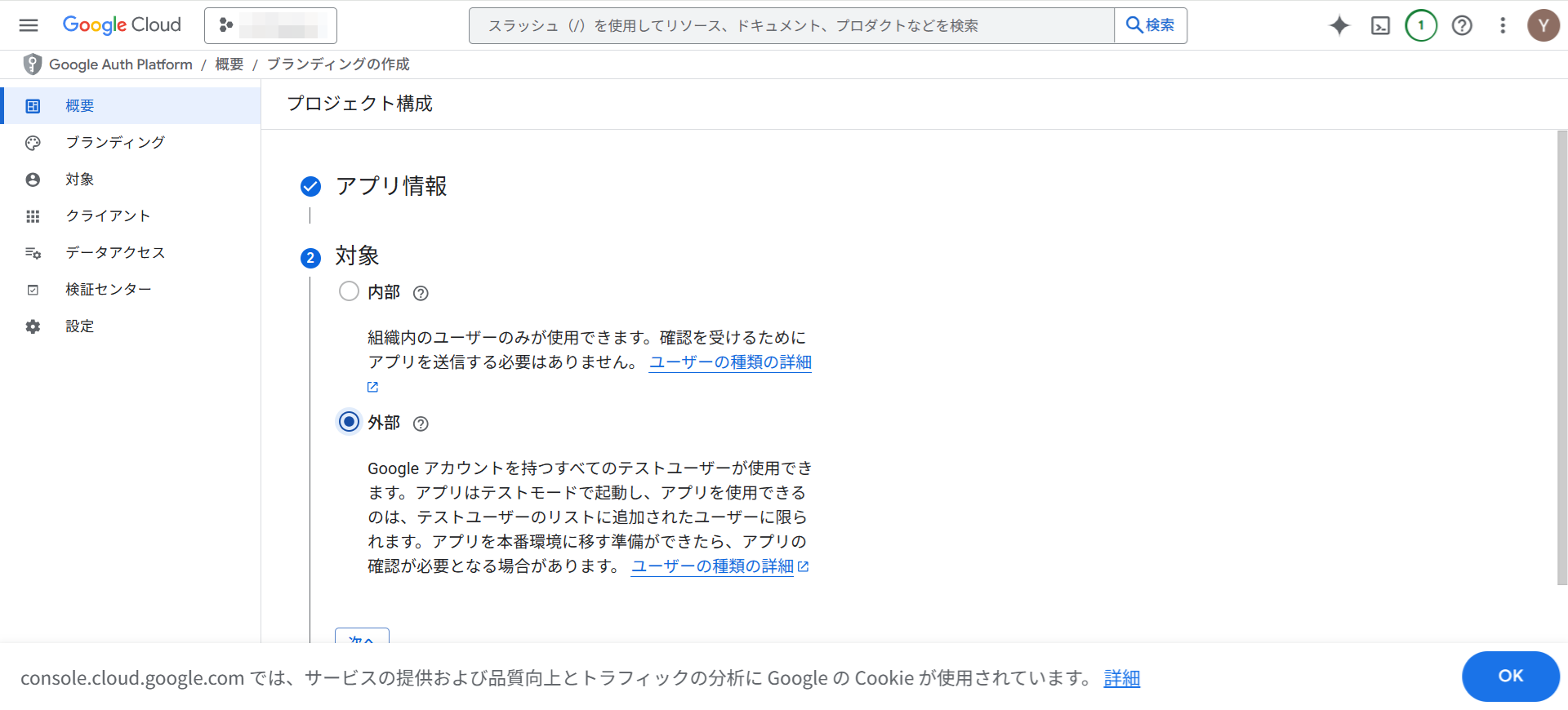The width and height of the screenshot is (1568, 710).
Task: Open the three-dot settings menu
Action: [x=1503, y=25]
